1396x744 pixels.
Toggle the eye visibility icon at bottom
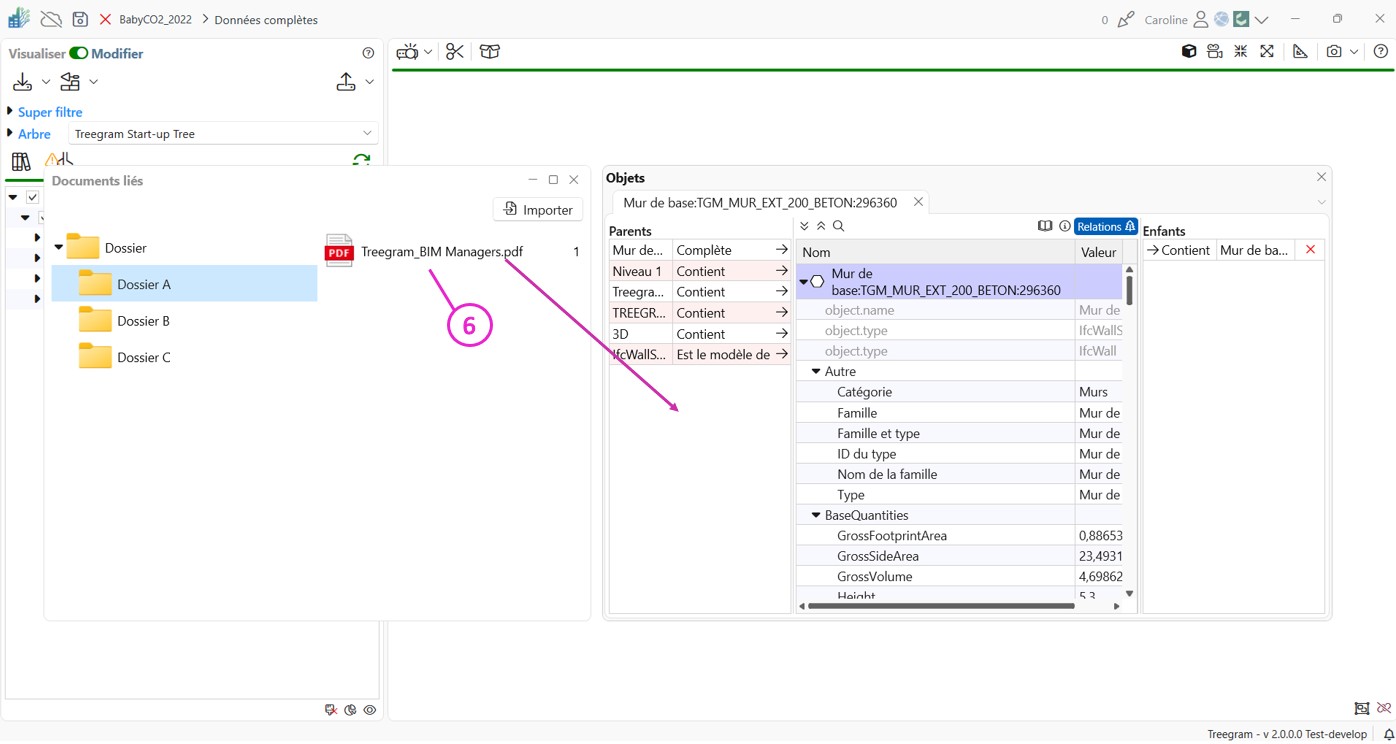point(370,710)
